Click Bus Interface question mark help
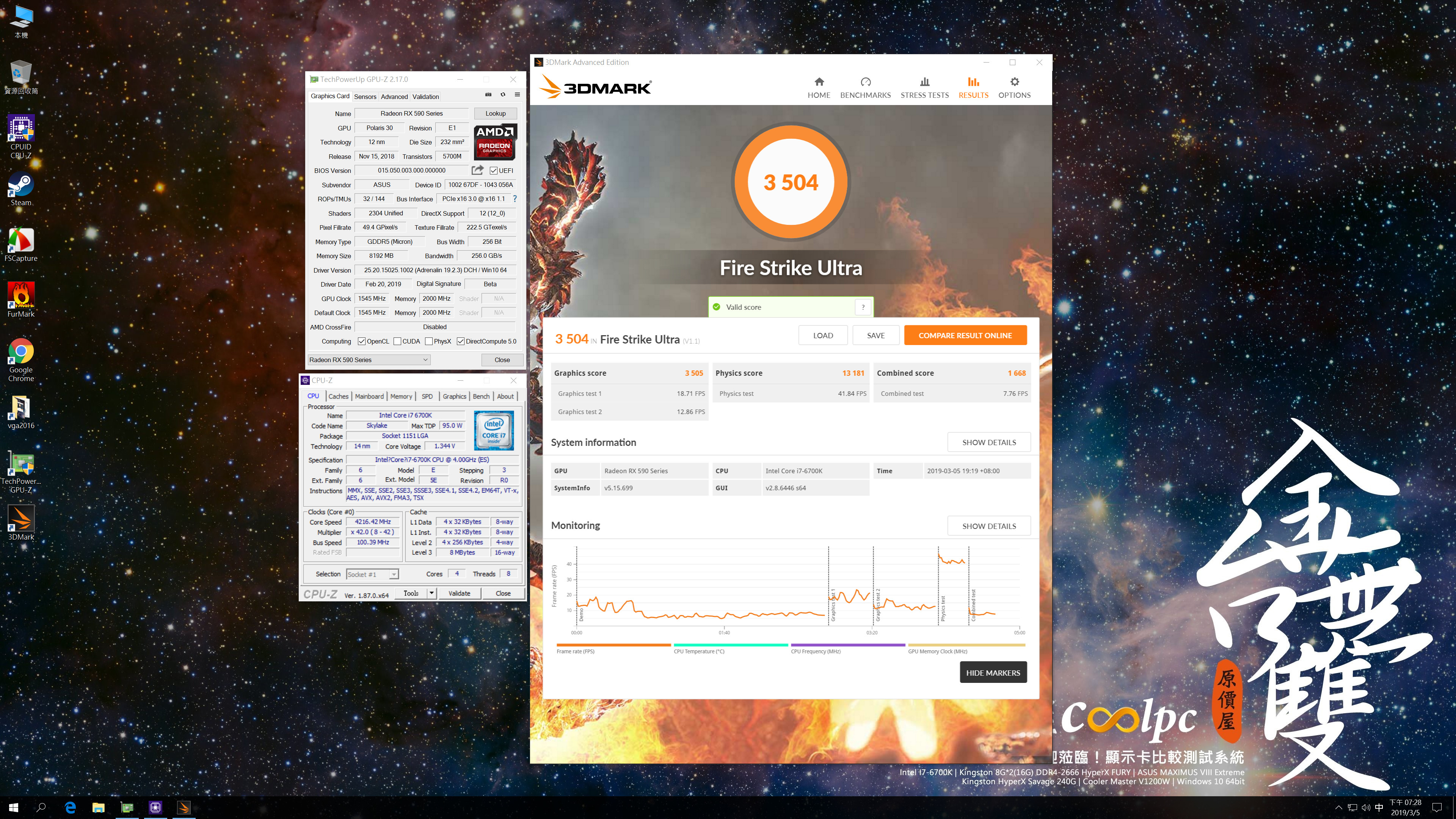Viewport: 1456px width, 819px height. pyautogui.click(x=515, y=199)
